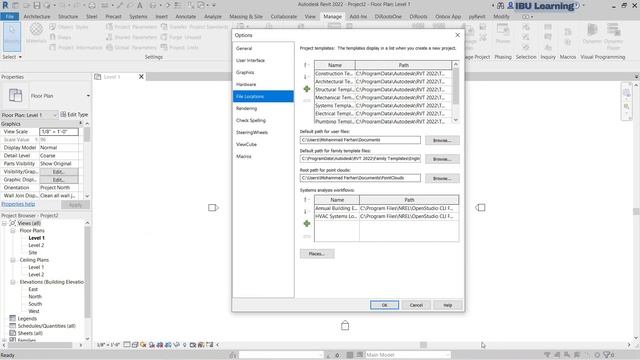Open the Default 3D View from quick access toolbar
The width and height of the screenshot is (640, 360).
(x=153, y=5)
